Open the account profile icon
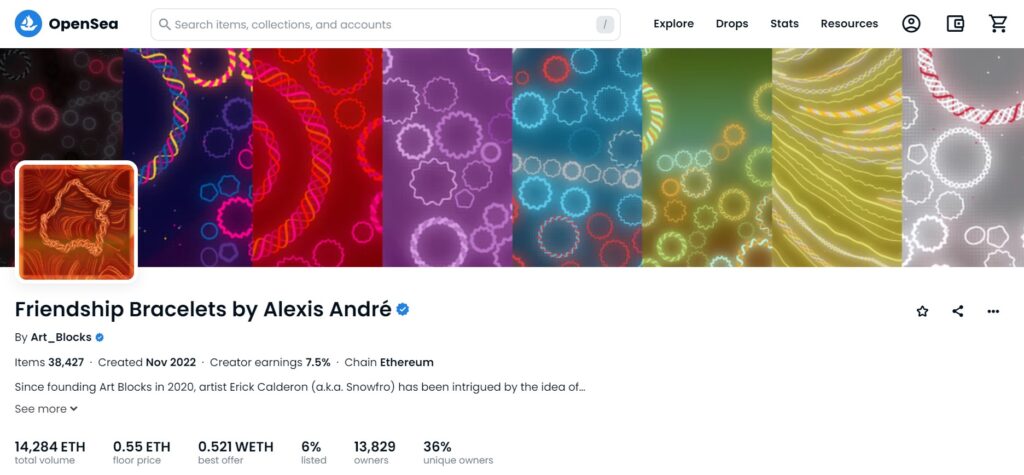The height and width of the screenshot is (475, 1024). pos(911,24)
